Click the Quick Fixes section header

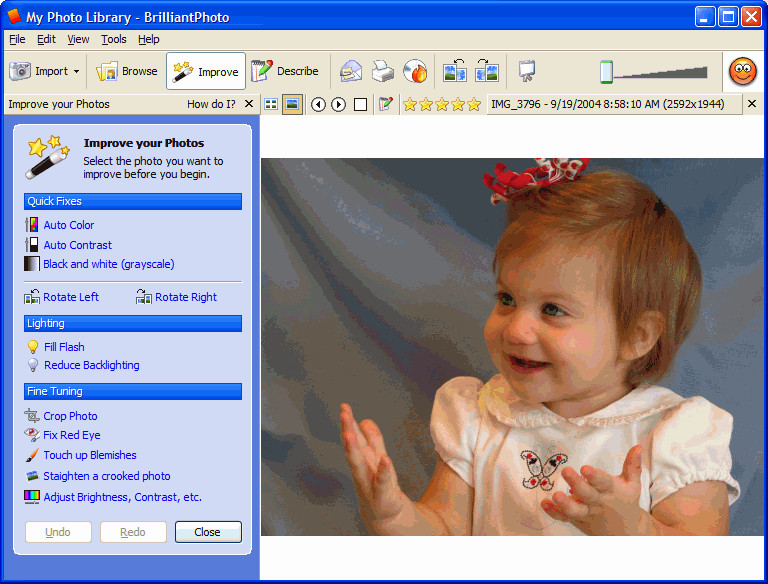[x=133, y=201]
